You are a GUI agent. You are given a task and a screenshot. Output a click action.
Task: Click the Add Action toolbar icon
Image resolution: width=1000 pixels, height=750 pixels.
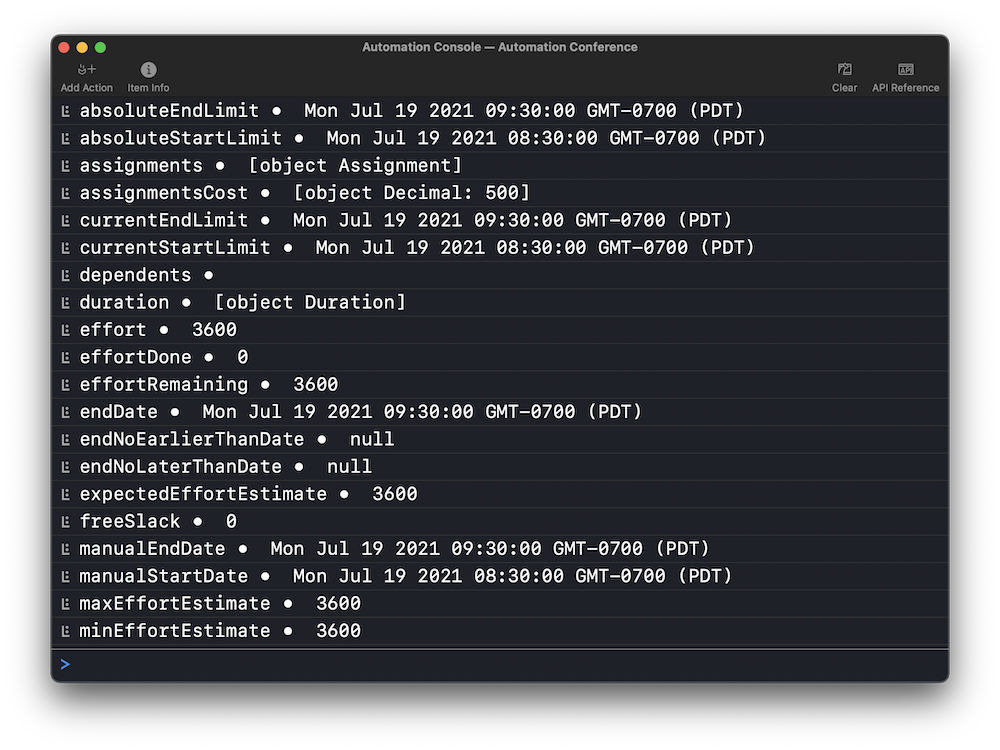(87, 70)
